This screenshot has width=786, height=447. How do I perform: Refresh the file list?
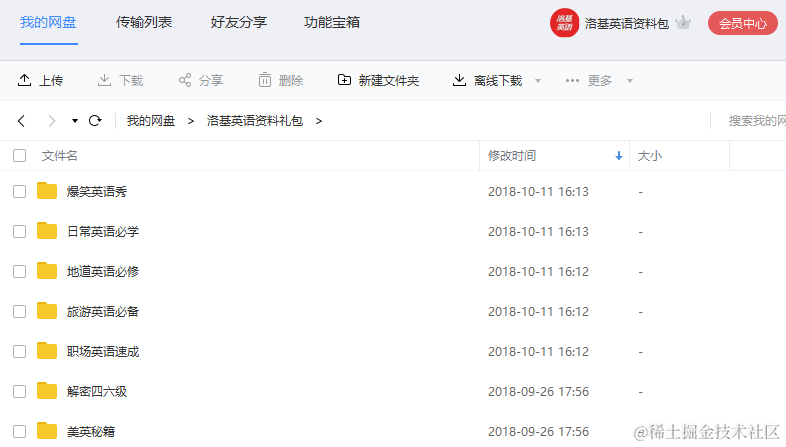(x=95, y=121)
